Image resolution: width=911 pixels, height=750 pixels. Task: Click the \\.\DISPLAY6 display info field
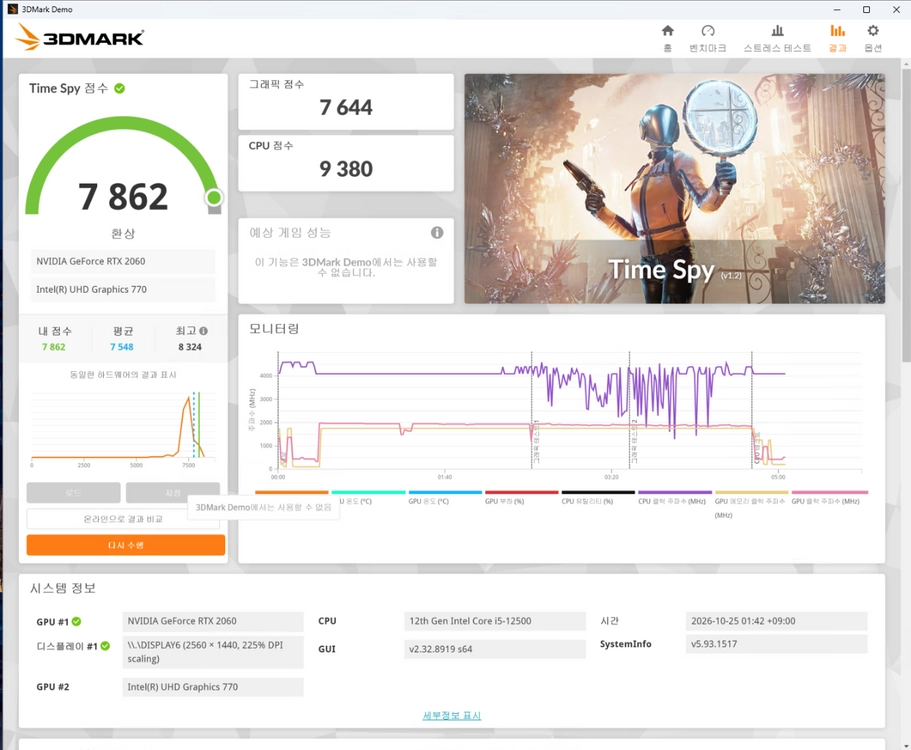pyautogui.click(x=213, y=652)
